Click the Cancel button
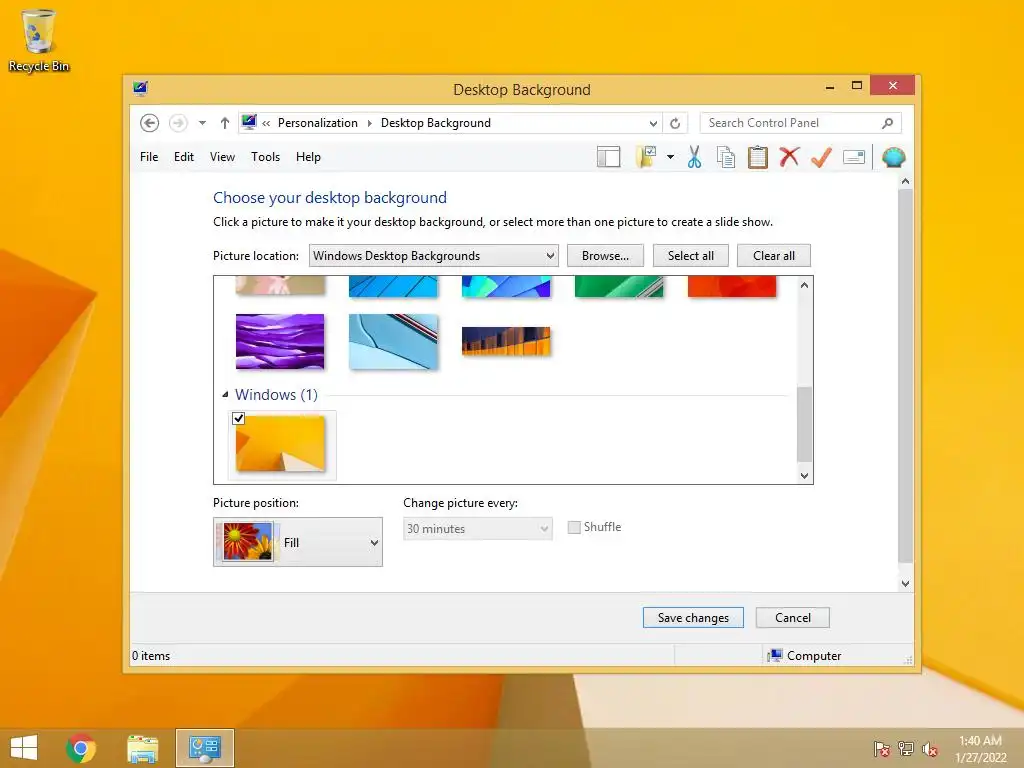This screenshot has height=768, width=1024. point(793,618)
